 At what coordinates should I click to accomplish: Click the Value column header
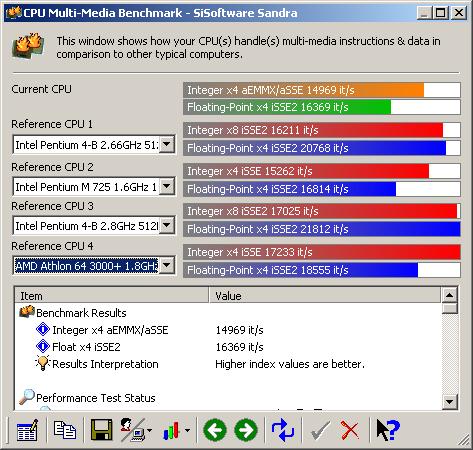click(325, 295)
